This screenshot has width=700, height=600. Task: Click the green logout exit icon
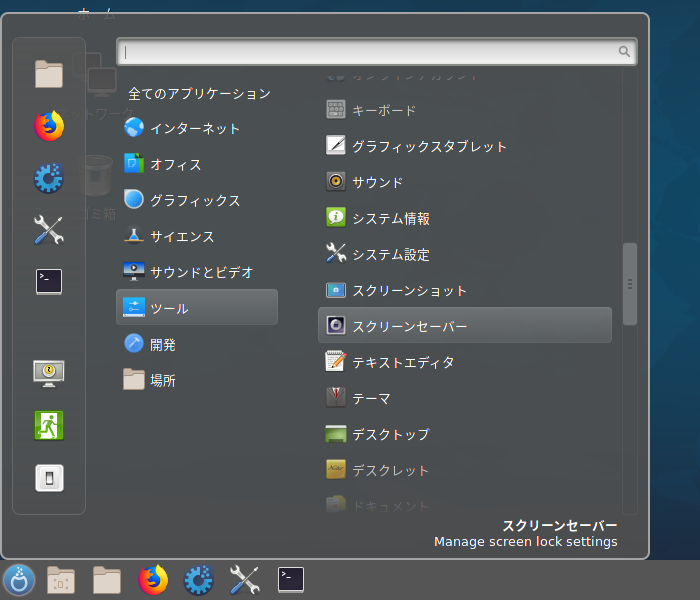[49, 425]
